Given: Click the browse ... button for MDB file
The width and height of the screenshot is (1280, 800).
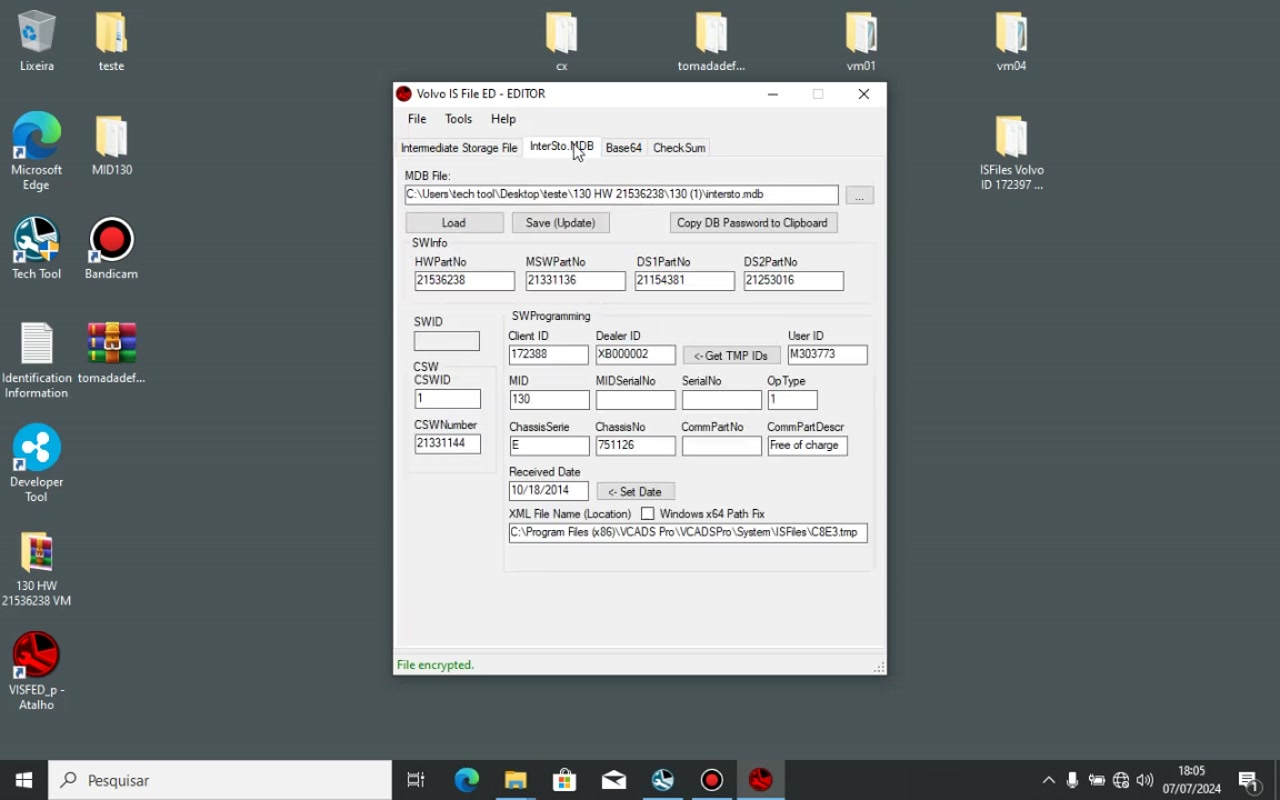Looking at the screenshot, I should point(859,195).
